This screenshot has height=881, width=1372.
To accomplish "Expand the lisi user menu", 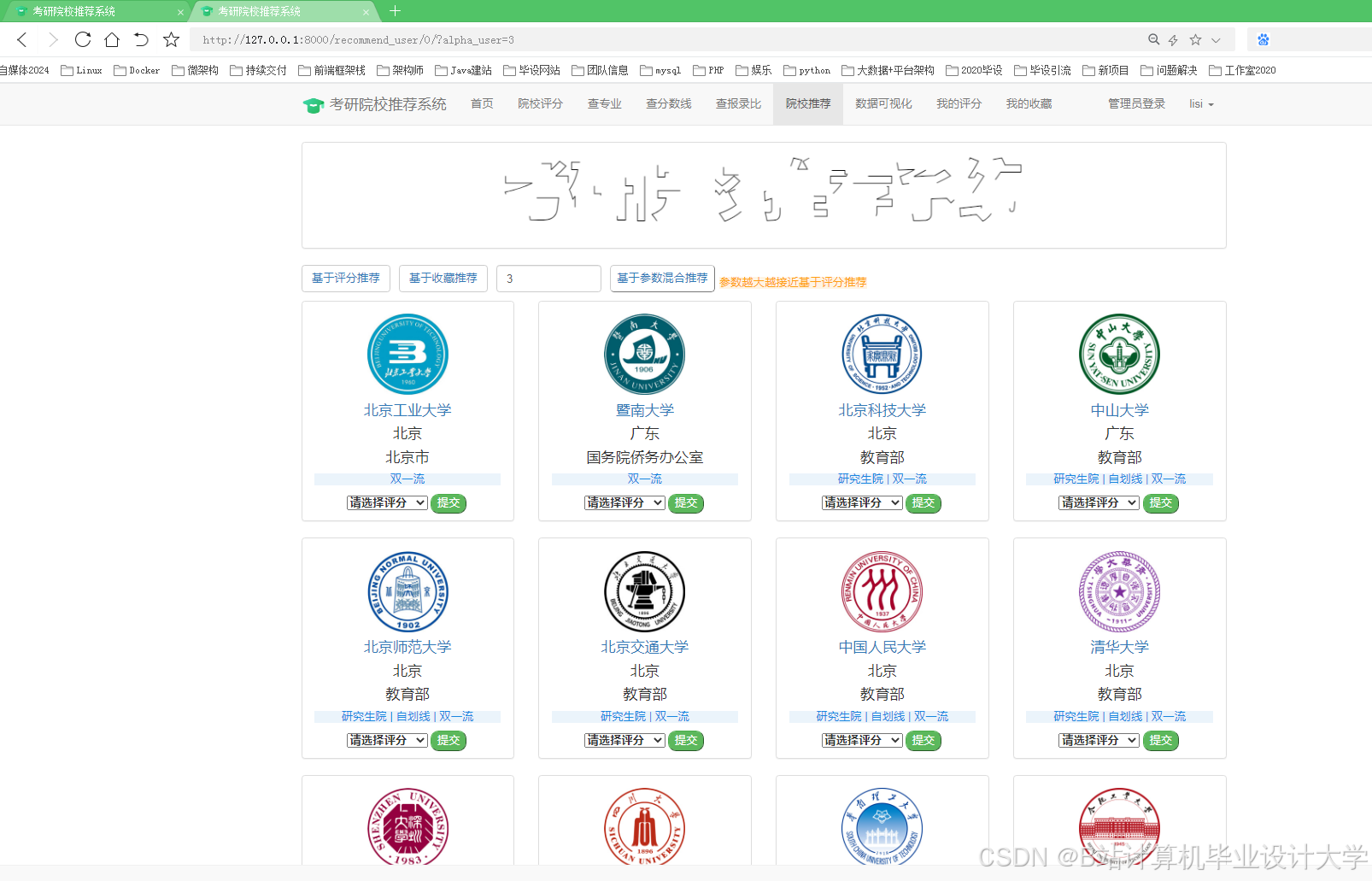I will [1201, 103].
